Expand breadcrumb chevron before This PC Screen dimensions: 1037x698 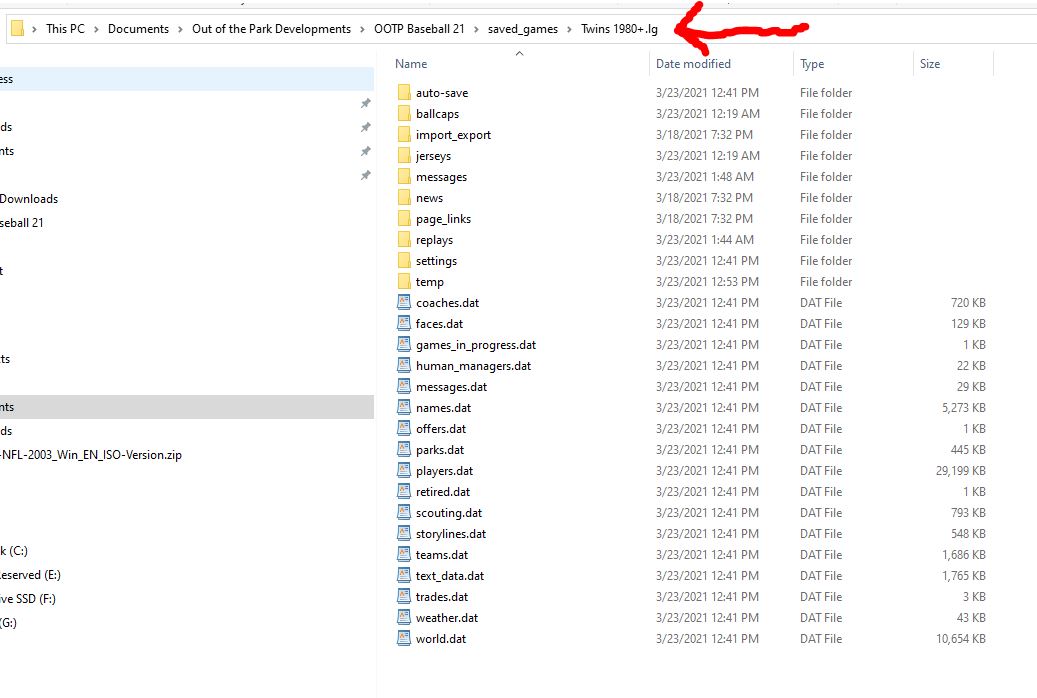click(34, 29)
